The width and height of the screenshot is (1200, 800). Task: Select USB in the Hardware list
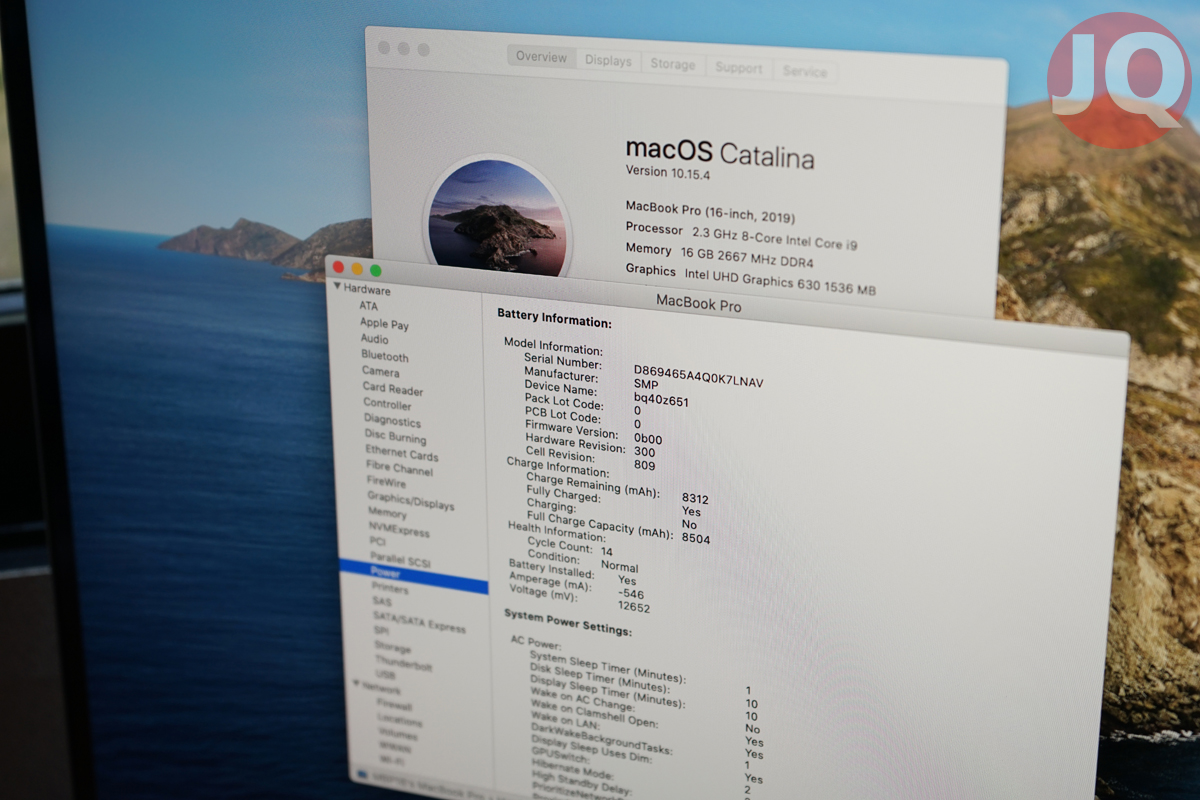[x=385, y=676]
